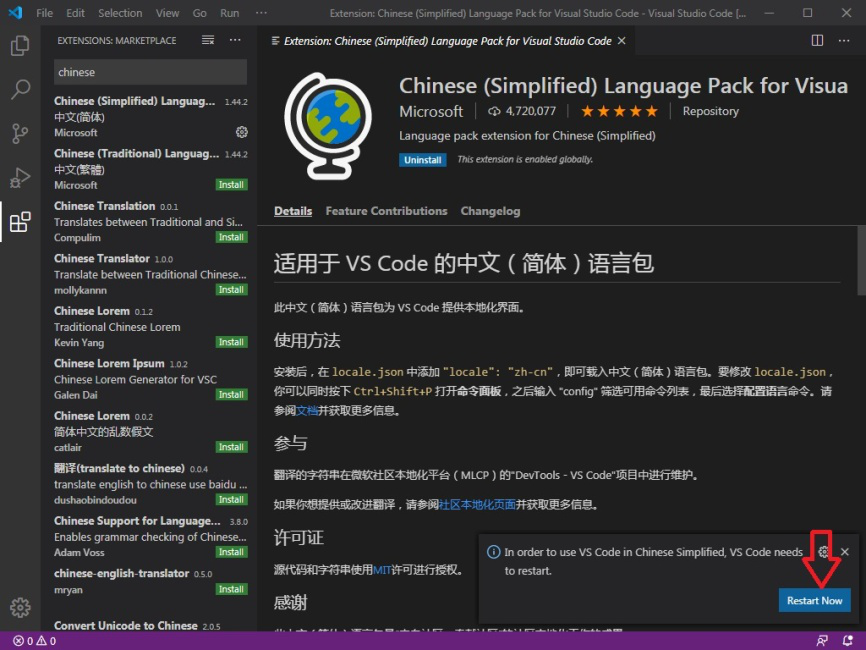This screenshot has width=866, height=650.
Task: Open the Run menu
Action: tap(229, 13)
